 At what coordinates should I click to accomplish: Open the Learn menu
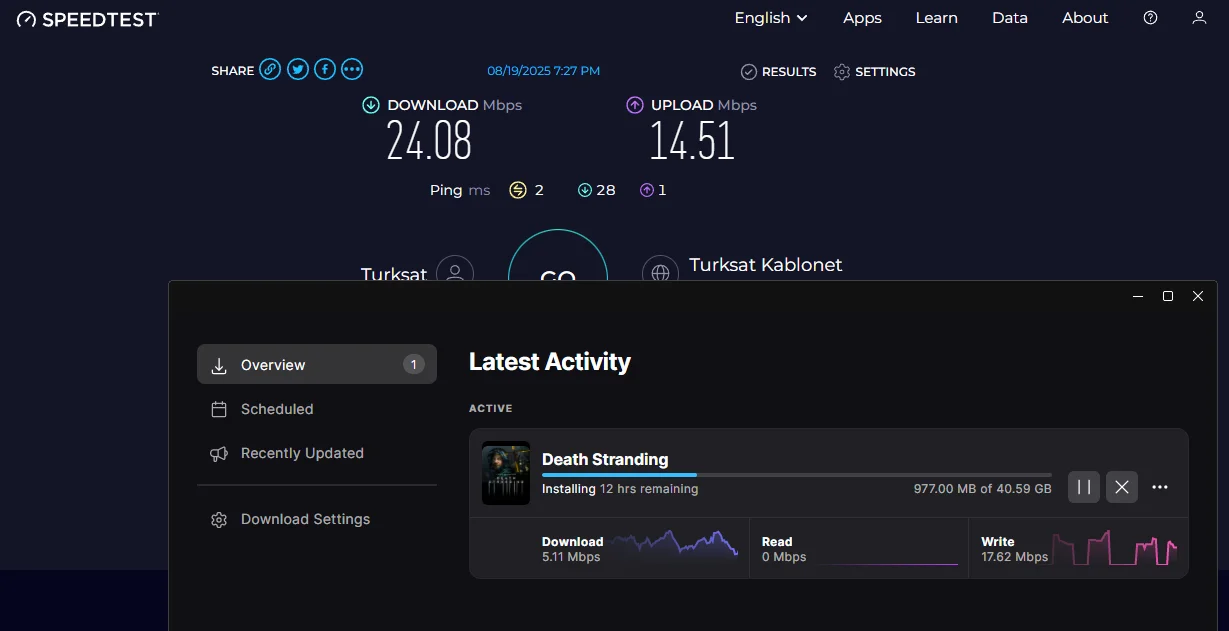(937, 18)
